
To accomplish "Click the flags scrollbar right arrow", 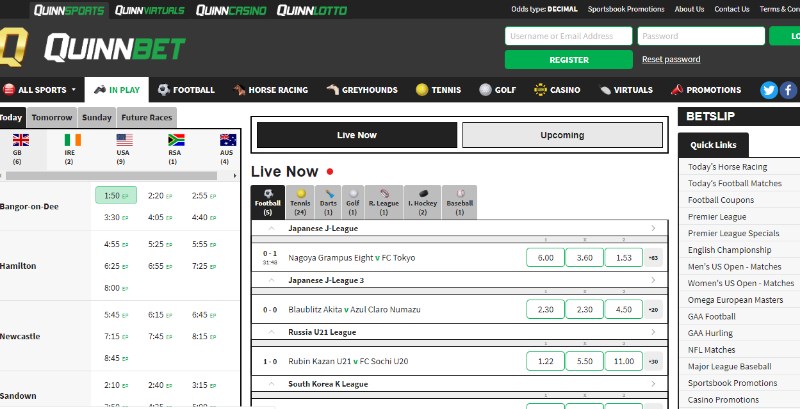I will tap(236, 176).
